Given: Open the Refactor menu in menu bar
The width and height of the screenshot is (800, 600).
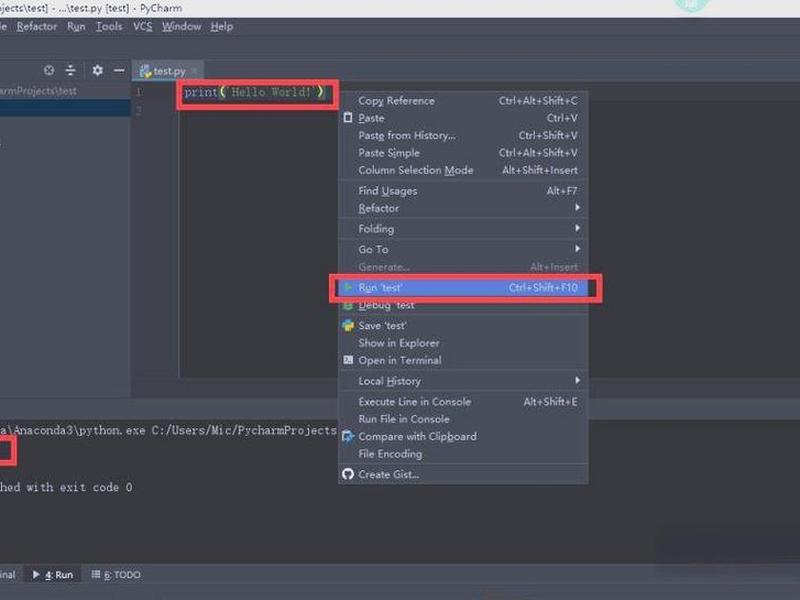Looking at the screenshot, I should click(36, 27).
